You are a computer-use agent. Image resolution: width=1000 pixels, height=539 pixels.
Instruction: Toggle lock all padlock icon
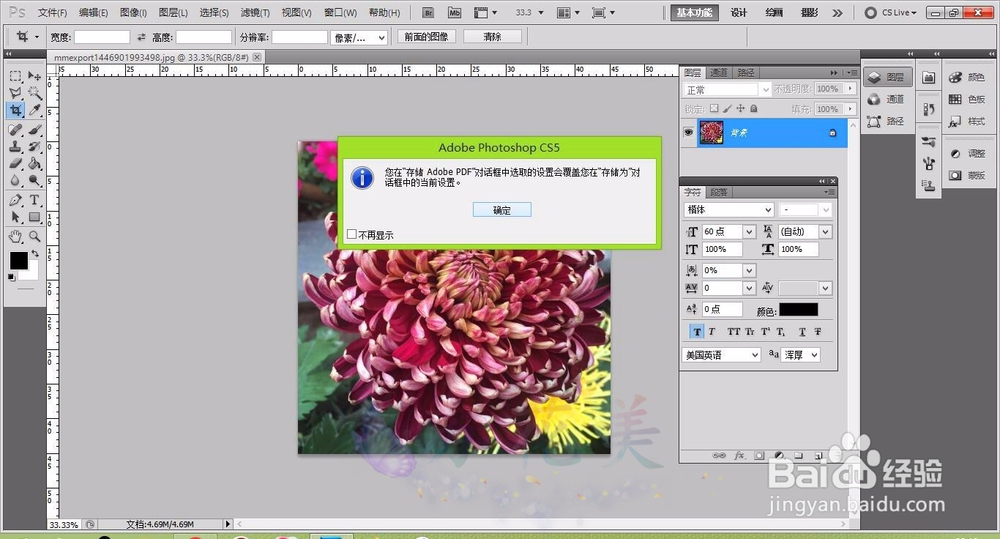[x=754, y=108]
